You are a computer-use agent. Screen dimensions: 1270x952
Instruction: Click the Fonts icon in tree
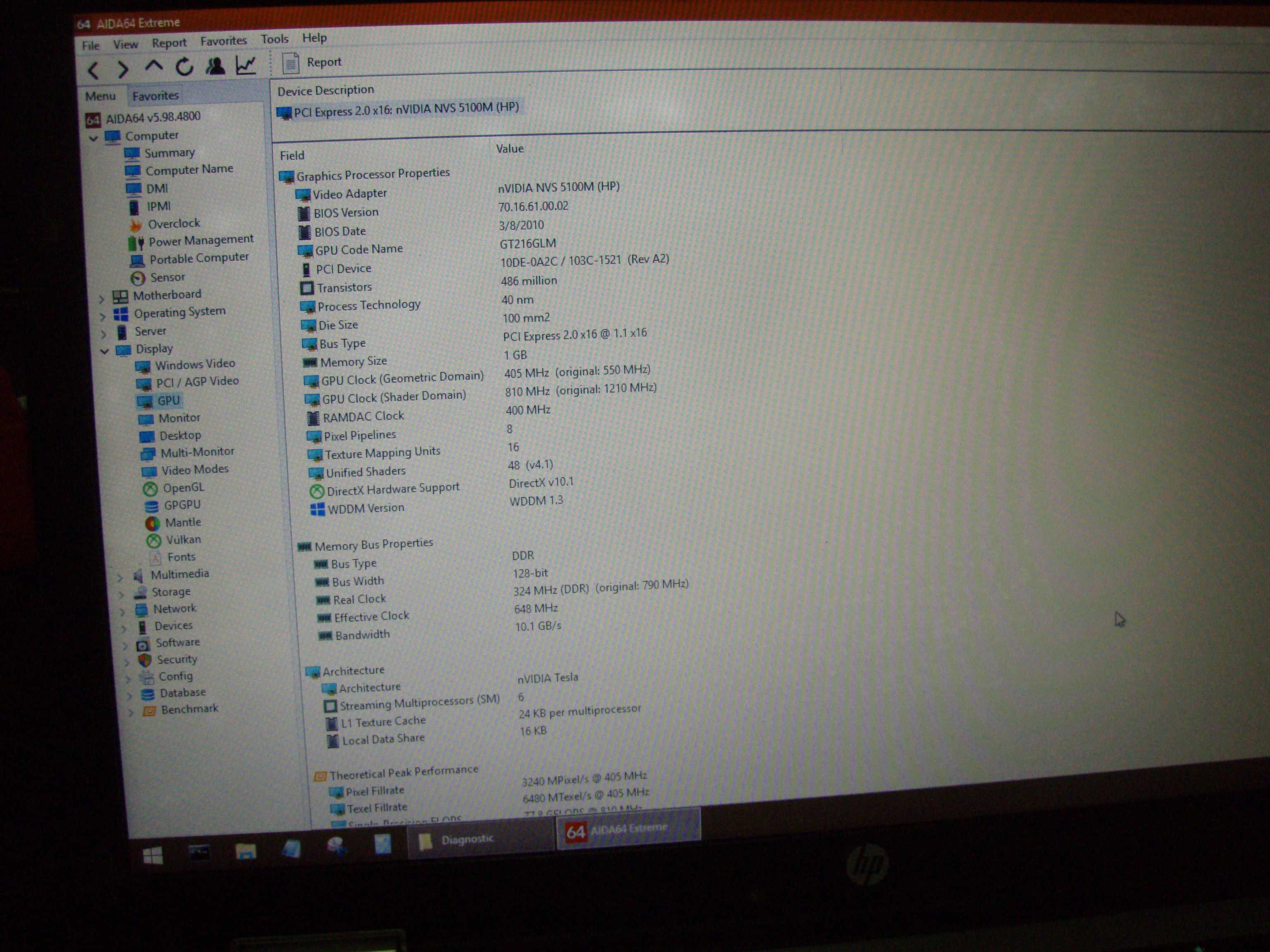pos(155,558)
